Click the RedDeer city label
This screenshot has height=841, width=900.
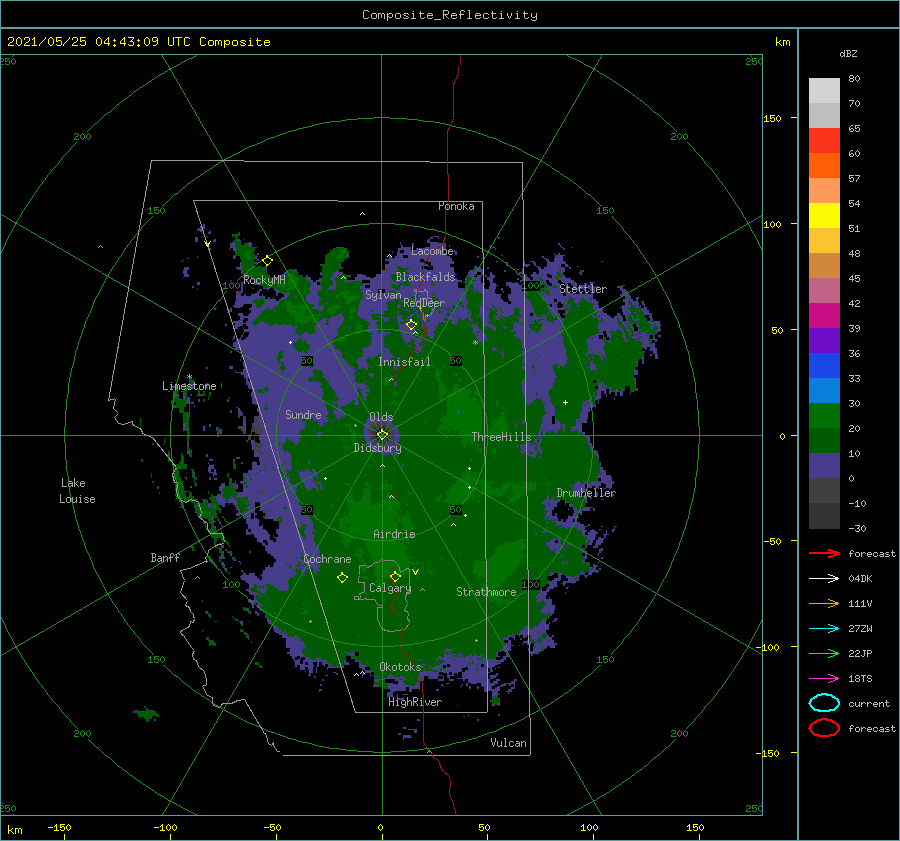[424, 303]
